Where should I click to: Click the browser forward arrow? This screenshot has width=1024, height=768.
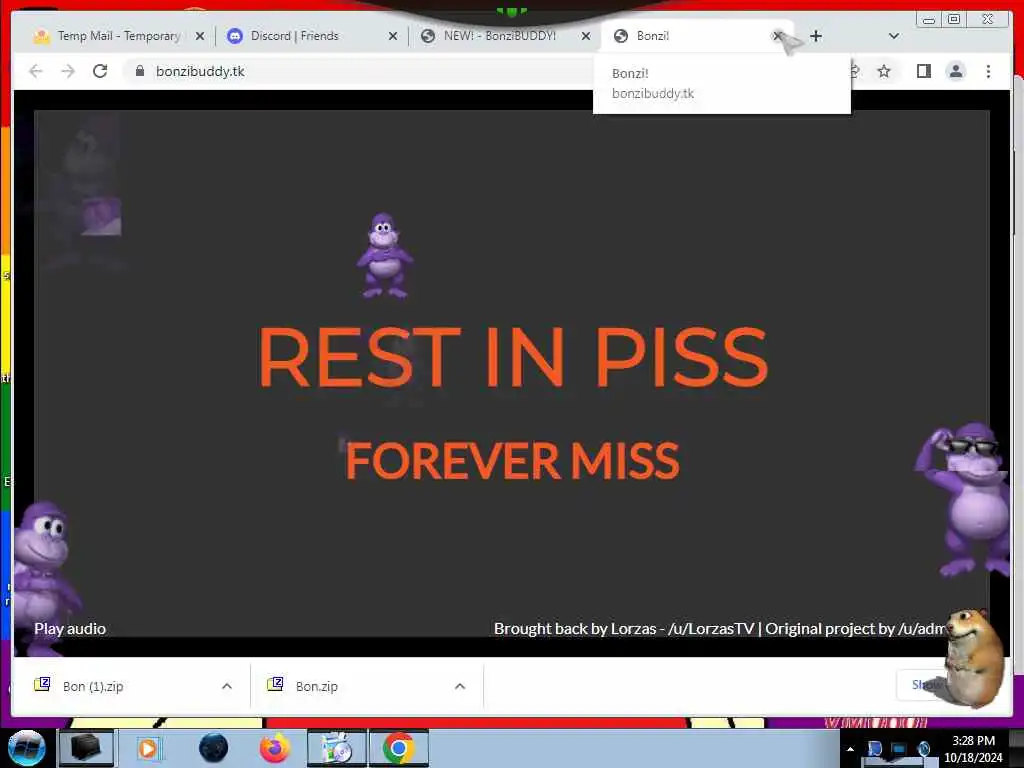point(68,71)
